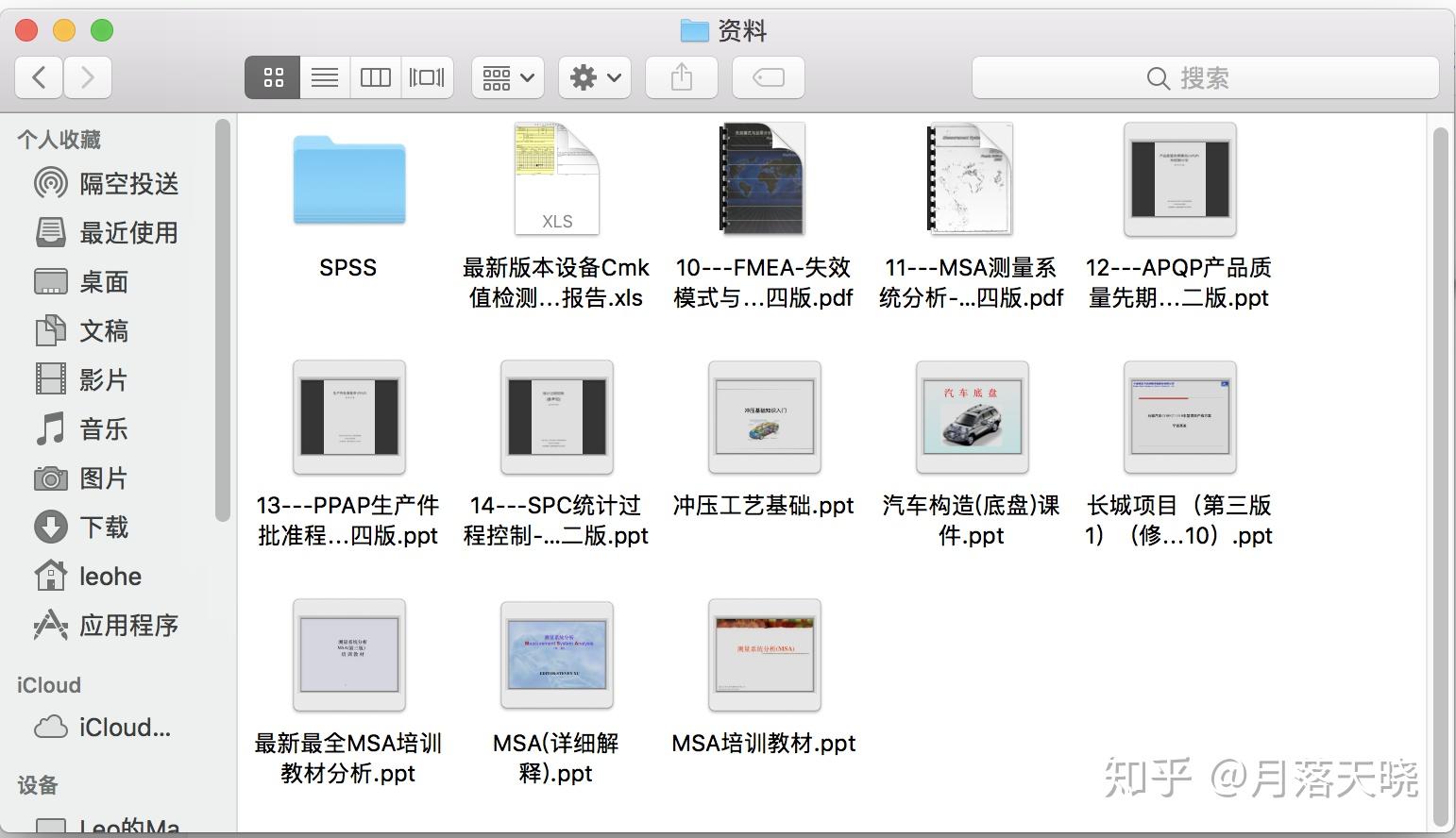Switch to icon view mode
1456x838 pixels.
(x=273, y=77)
